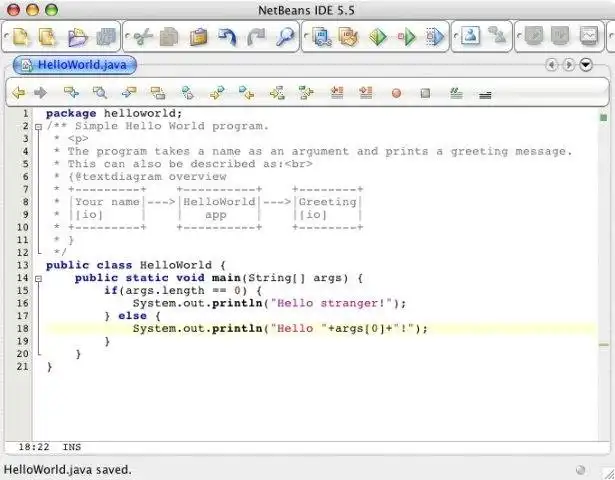Click the green diamond Run Main Project icon
The image size is (615, 480).
coord(378,37)
